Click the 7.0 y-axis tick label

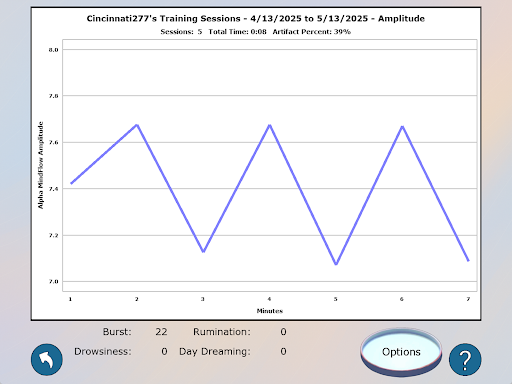pyautogui.click(x=53, y=282)
